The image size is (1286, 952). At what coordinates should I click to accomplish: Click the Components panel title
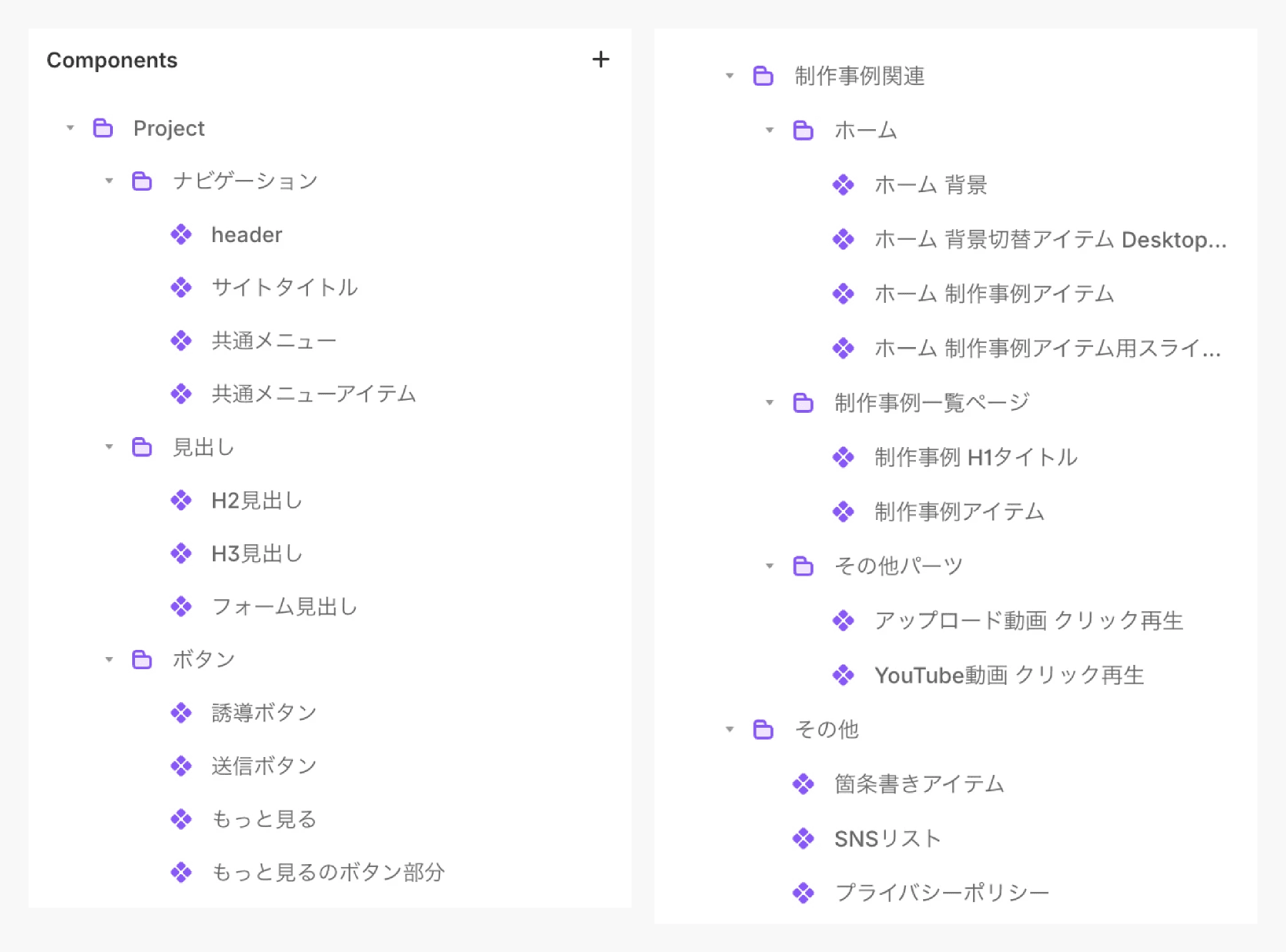(x=112, y=60)
